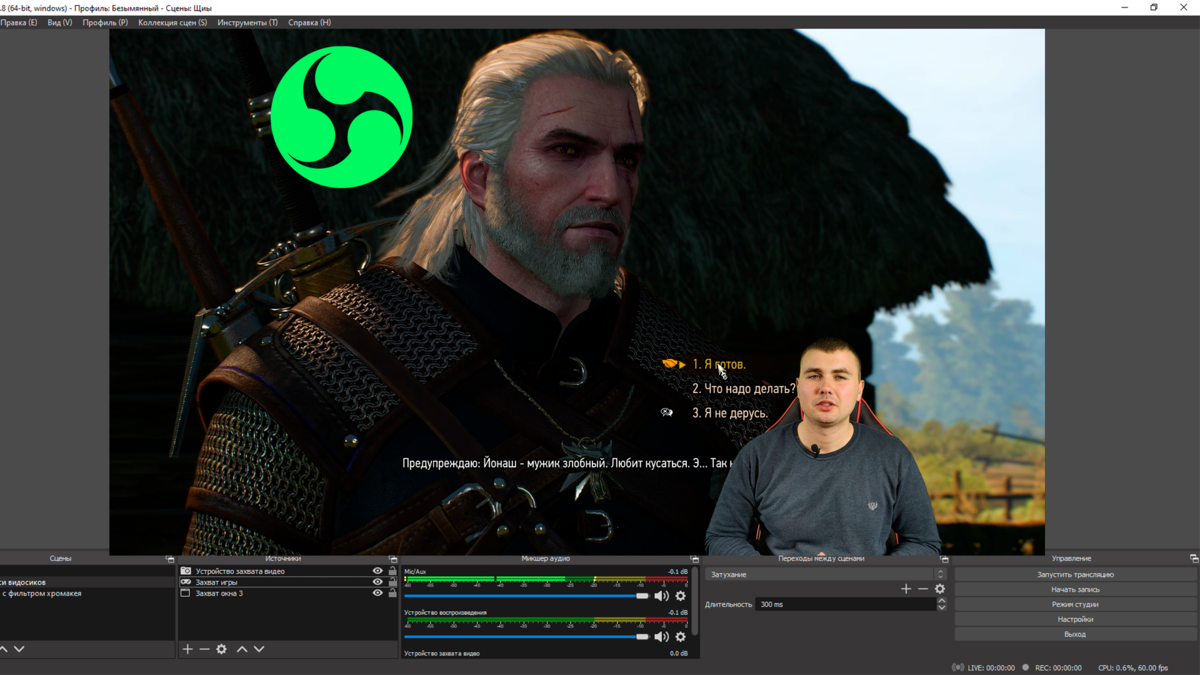Toggle lock on Захват окна 3
Screen dimensions: 1200x675
(392, 593)
